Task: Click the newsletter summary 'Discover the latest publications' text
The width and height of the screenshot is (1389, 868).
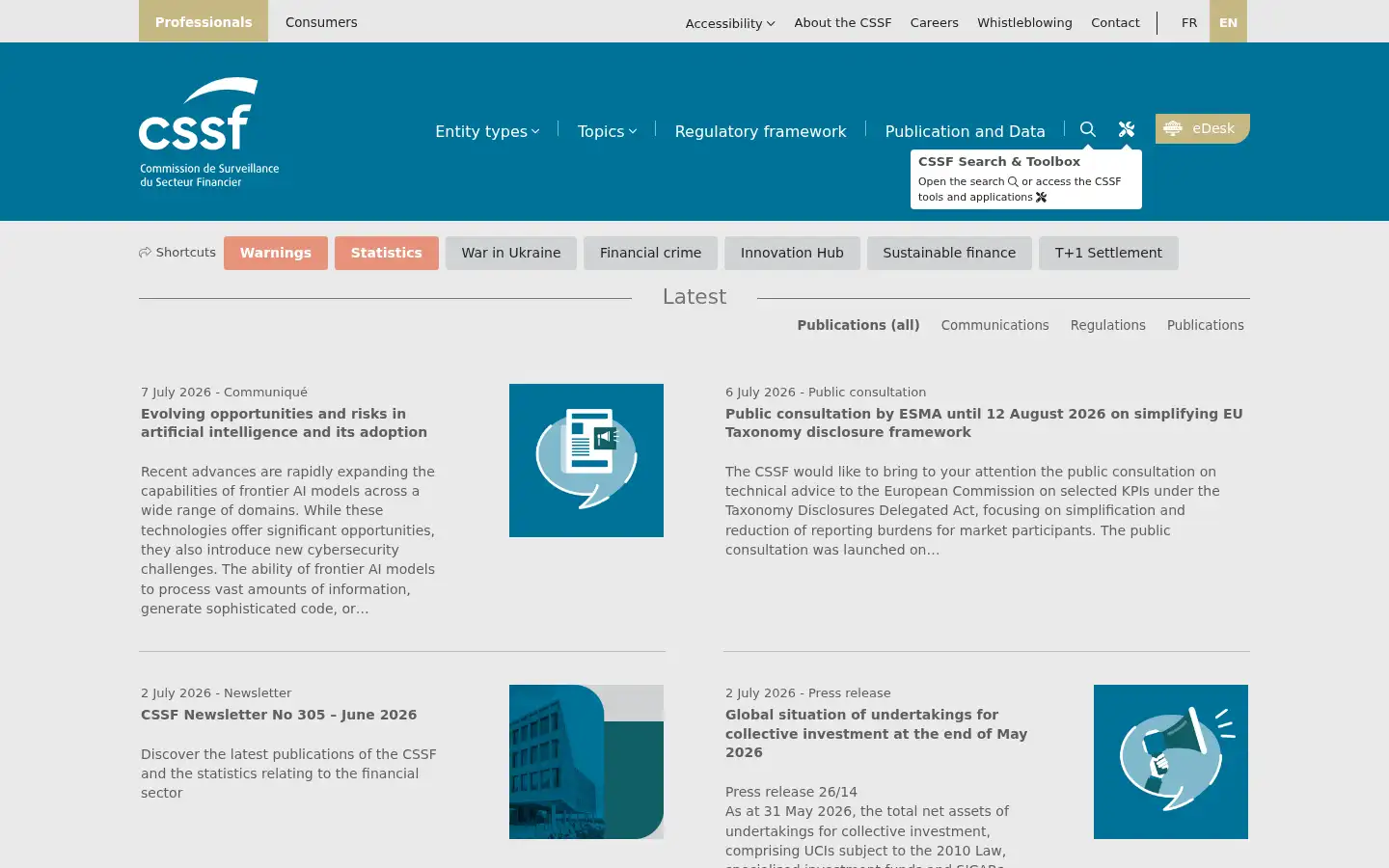Action: click(x=288, y=773)
